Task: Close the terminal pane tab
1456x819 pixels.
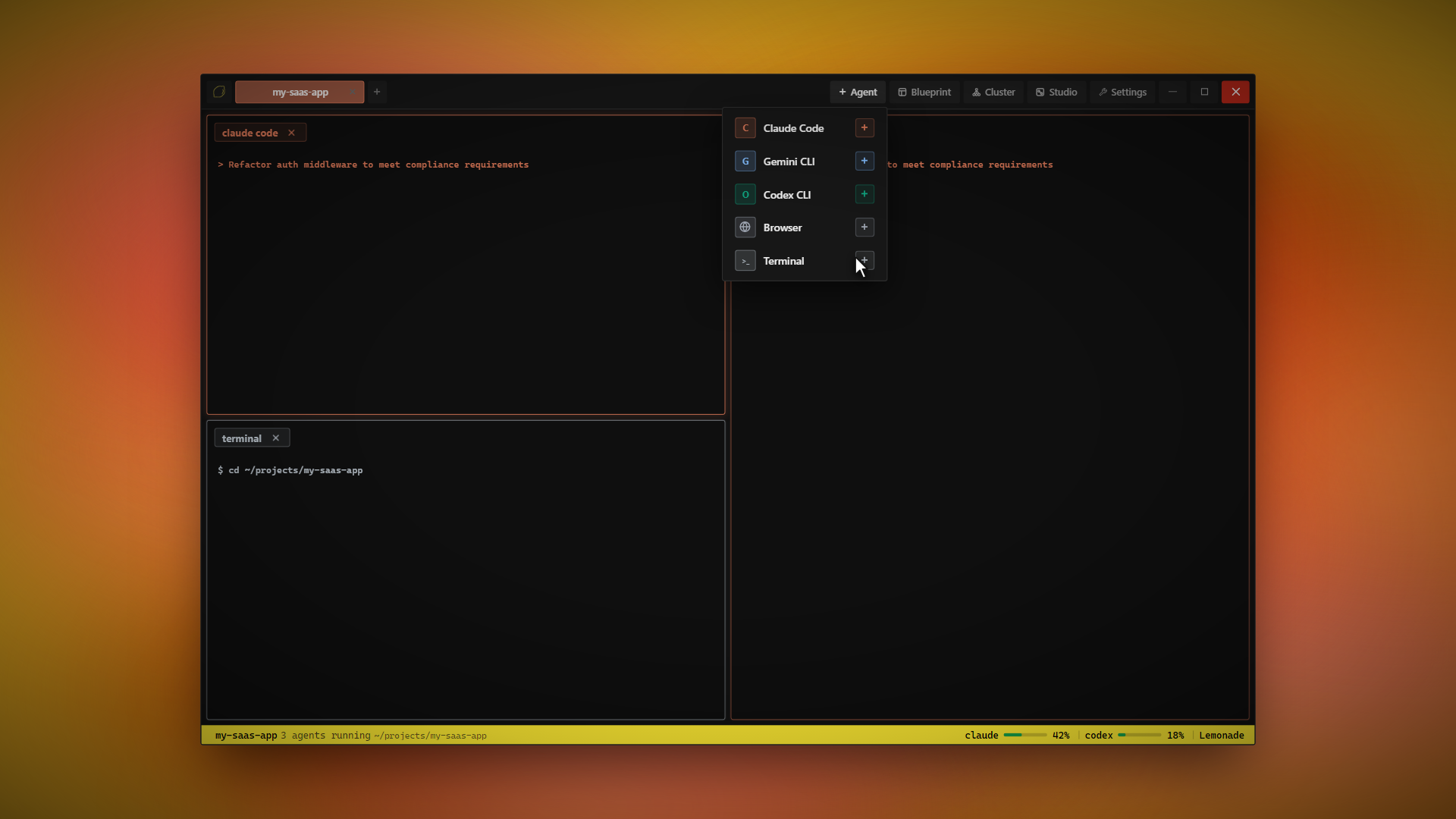Action: [276, 438]
